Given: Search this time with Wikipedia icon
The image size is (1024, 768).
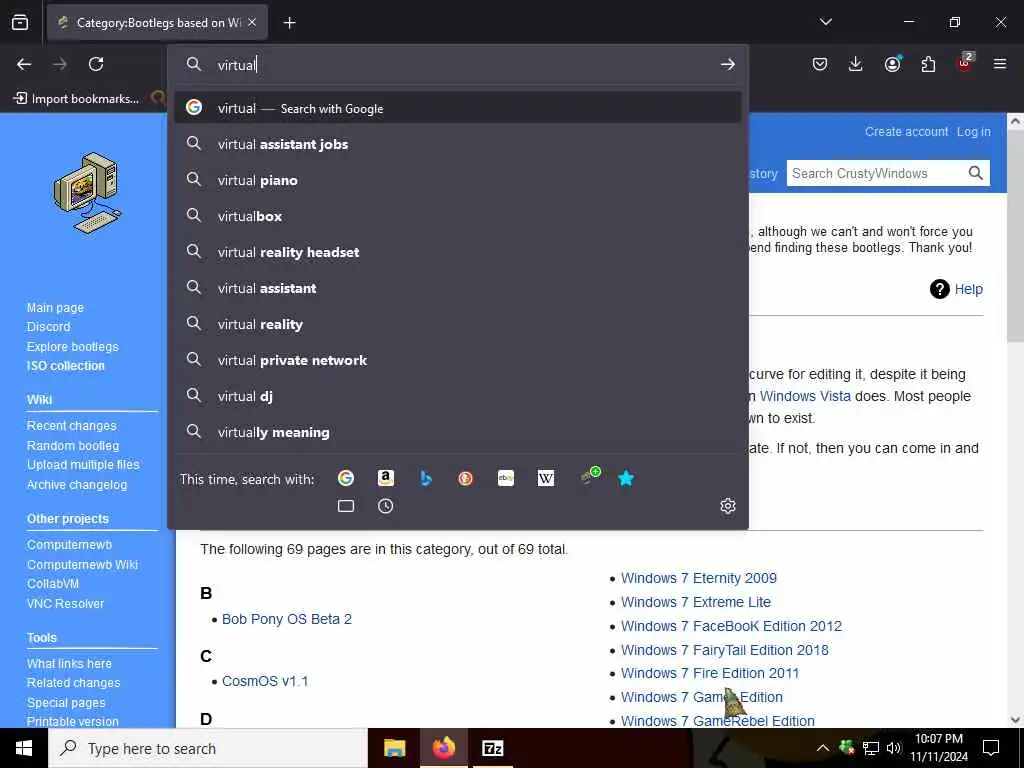Looking at the screenshot, I should pyautogui.click(x=545, y=478).
